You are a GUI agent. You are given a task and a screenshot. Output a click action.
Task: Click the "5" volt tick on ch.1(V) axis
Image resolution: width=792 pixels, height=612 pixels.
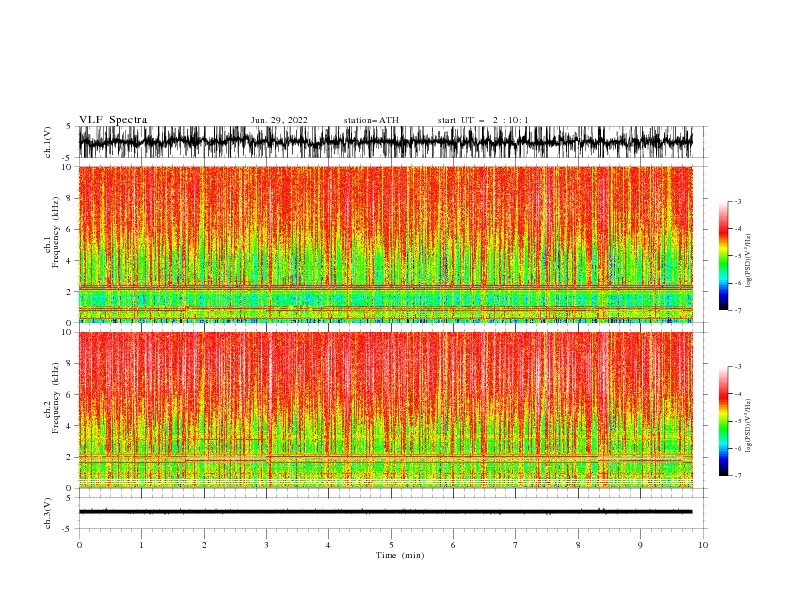[70, 126]
